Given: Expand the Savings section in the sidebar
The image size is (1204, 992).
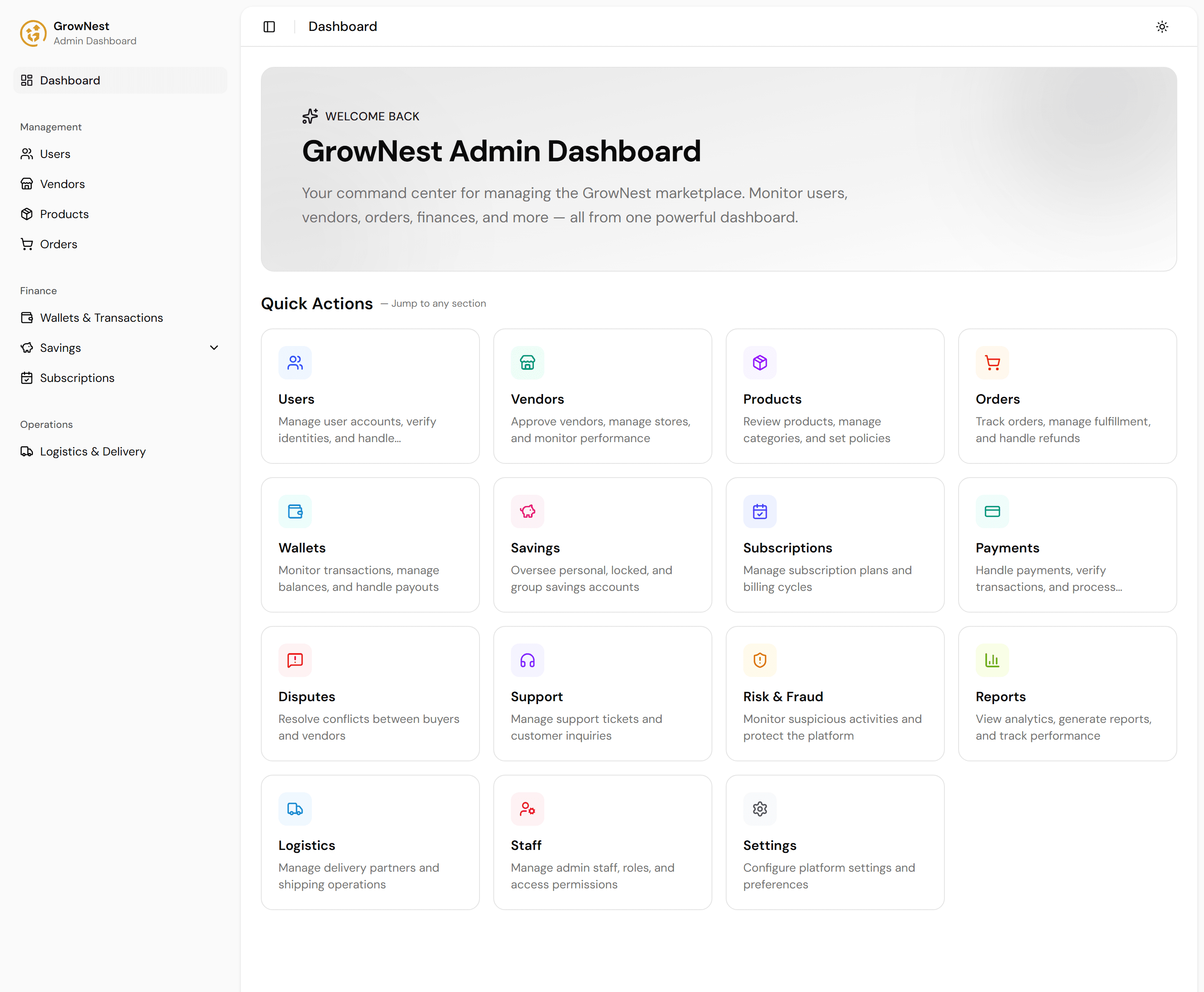Looking at the screenshot, I should pos(214,347).
